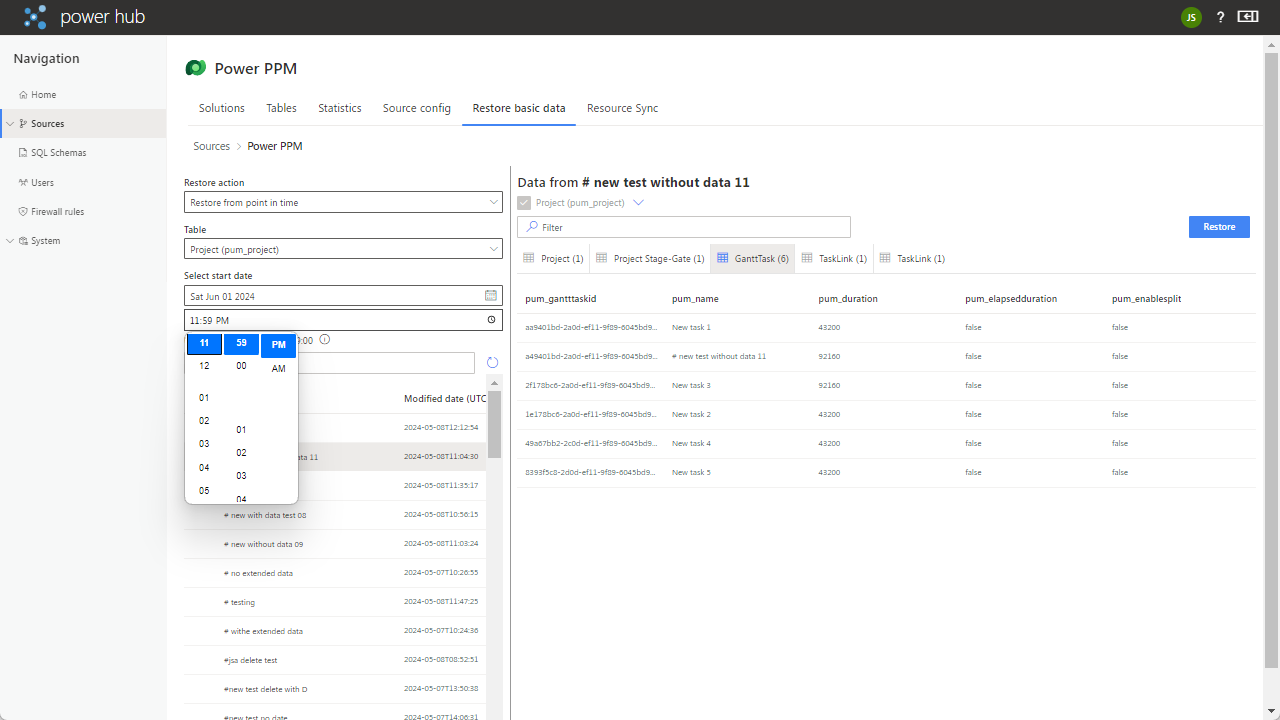Collapse the System navigation group chevron

tap(10, 241)
